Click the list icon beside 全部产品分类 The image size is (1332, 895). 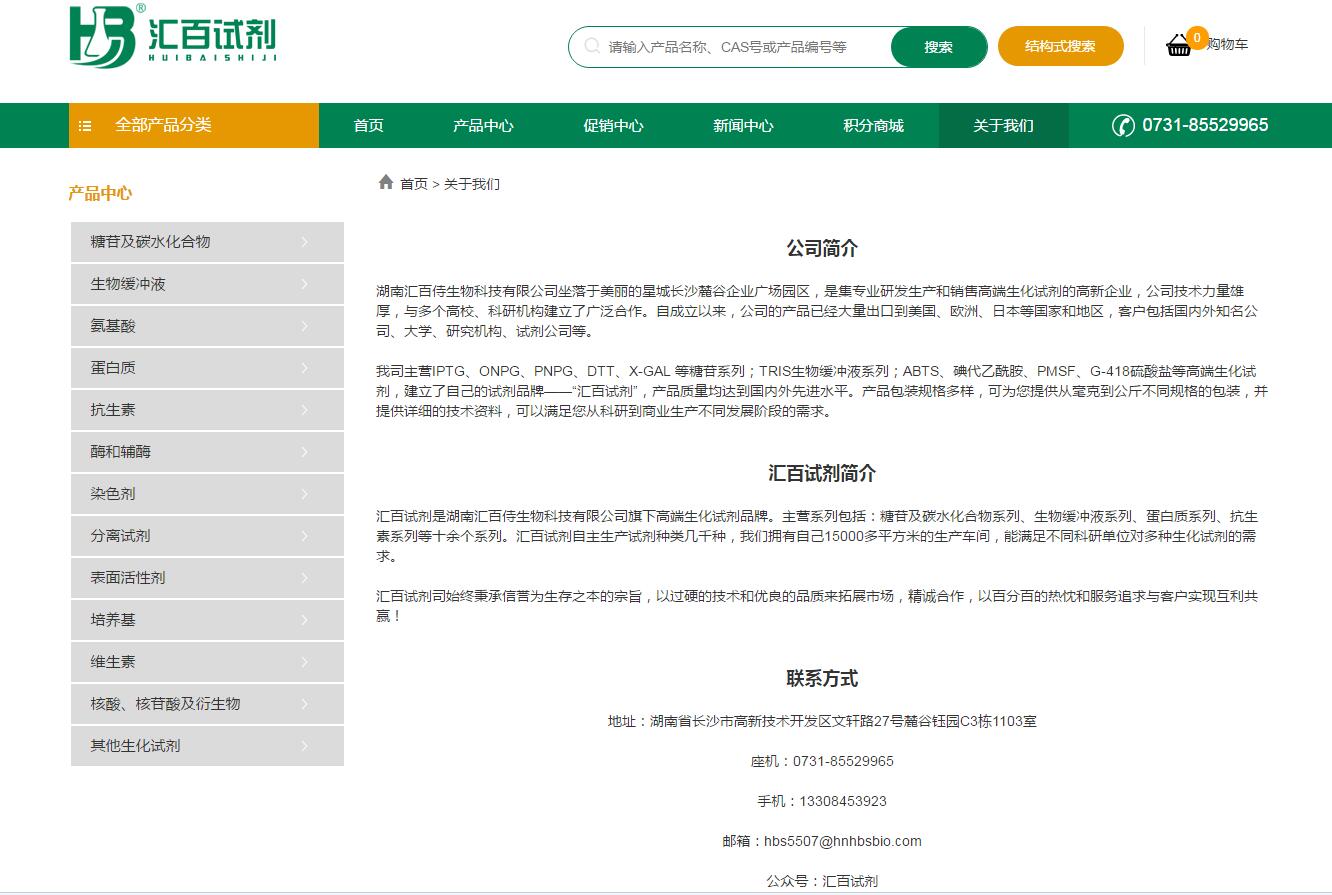[86, 126]
